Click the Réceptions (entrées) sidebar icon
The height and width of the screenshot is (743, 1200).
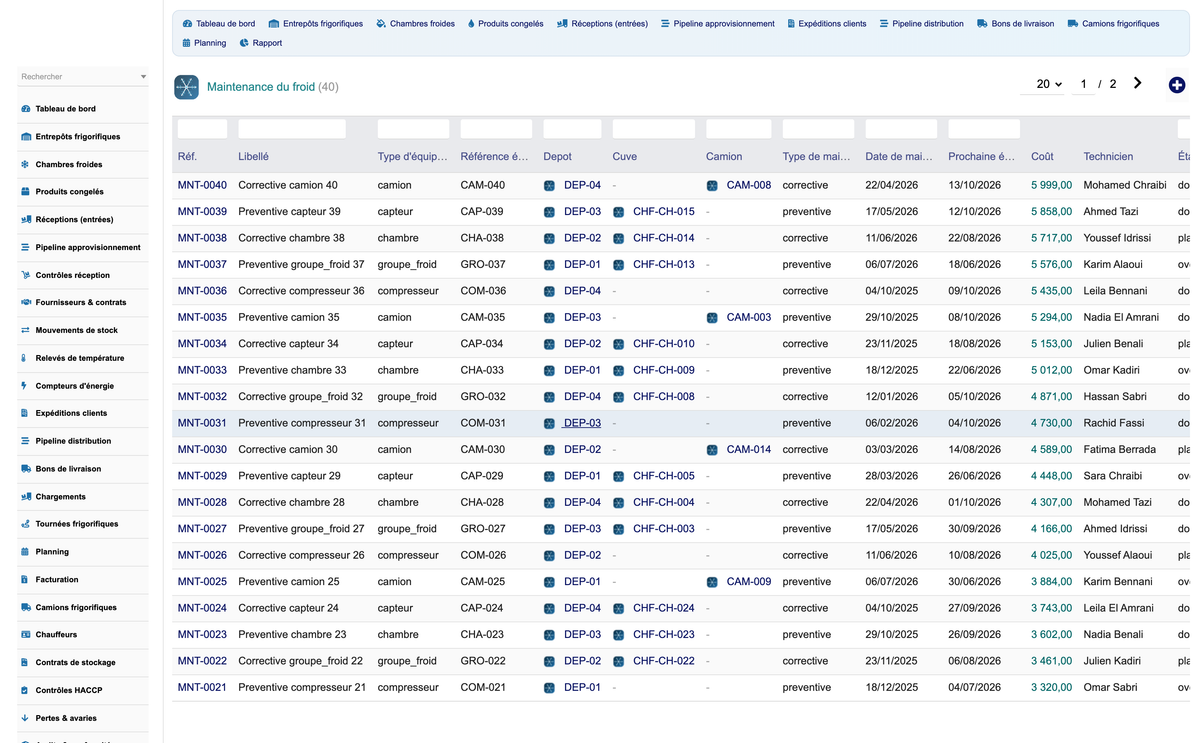click(25, 219)
